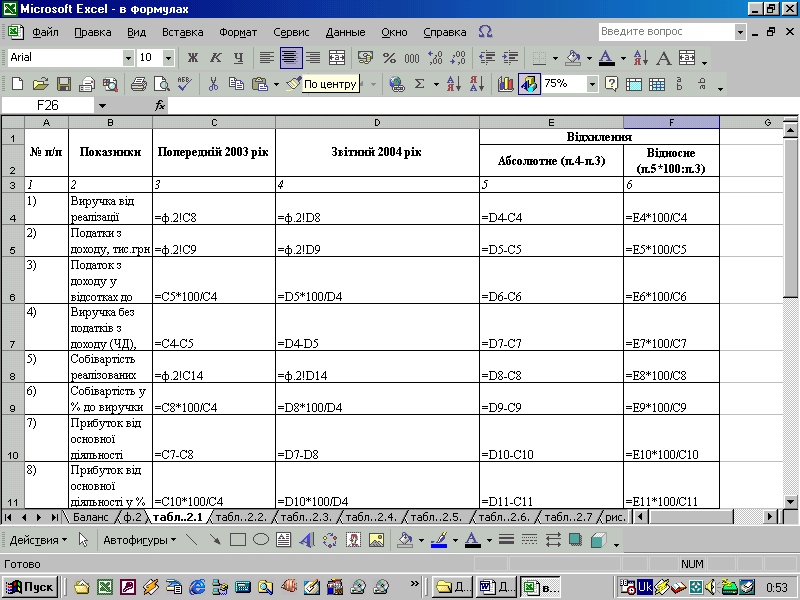Click Пуск start button

click(x=30, y=587)
